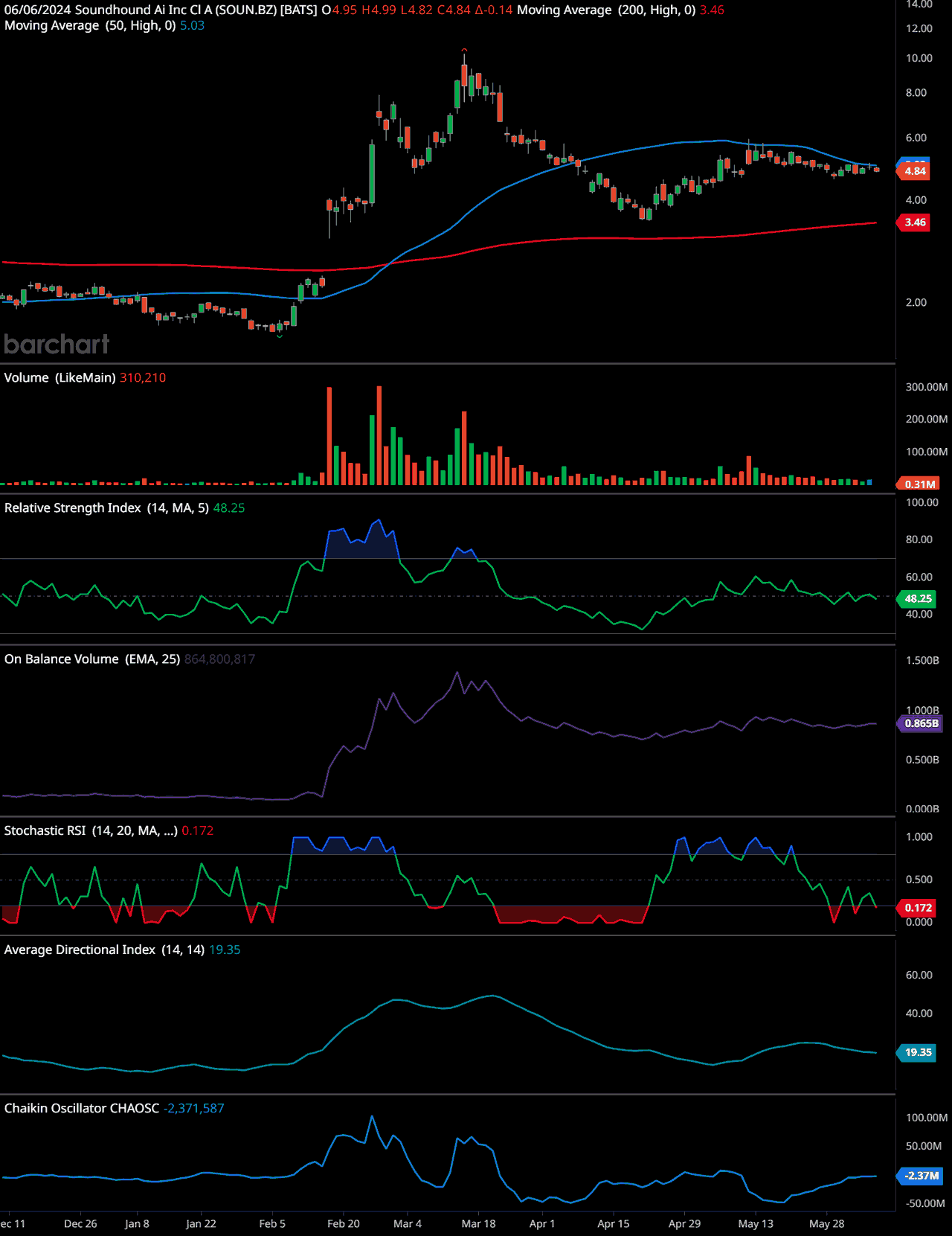Click the Moving Average (50, High, 0) legend
Image resolution: width=952 pixels, height=1236 pixels.
tap(89, 26)
